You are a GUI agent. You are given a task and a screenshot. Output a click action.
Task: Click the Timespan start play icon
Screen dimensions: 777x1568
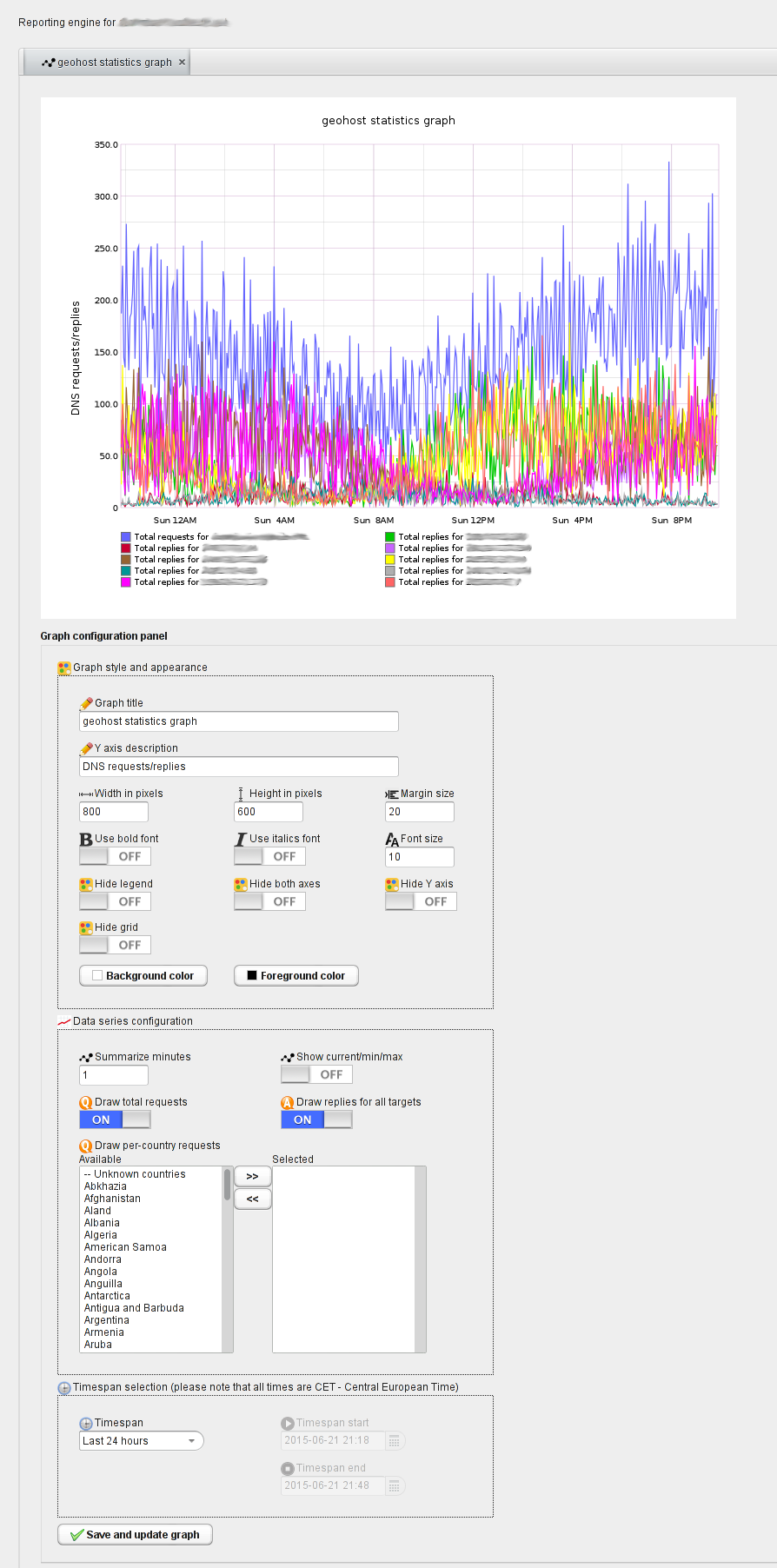click(288, 1424)
